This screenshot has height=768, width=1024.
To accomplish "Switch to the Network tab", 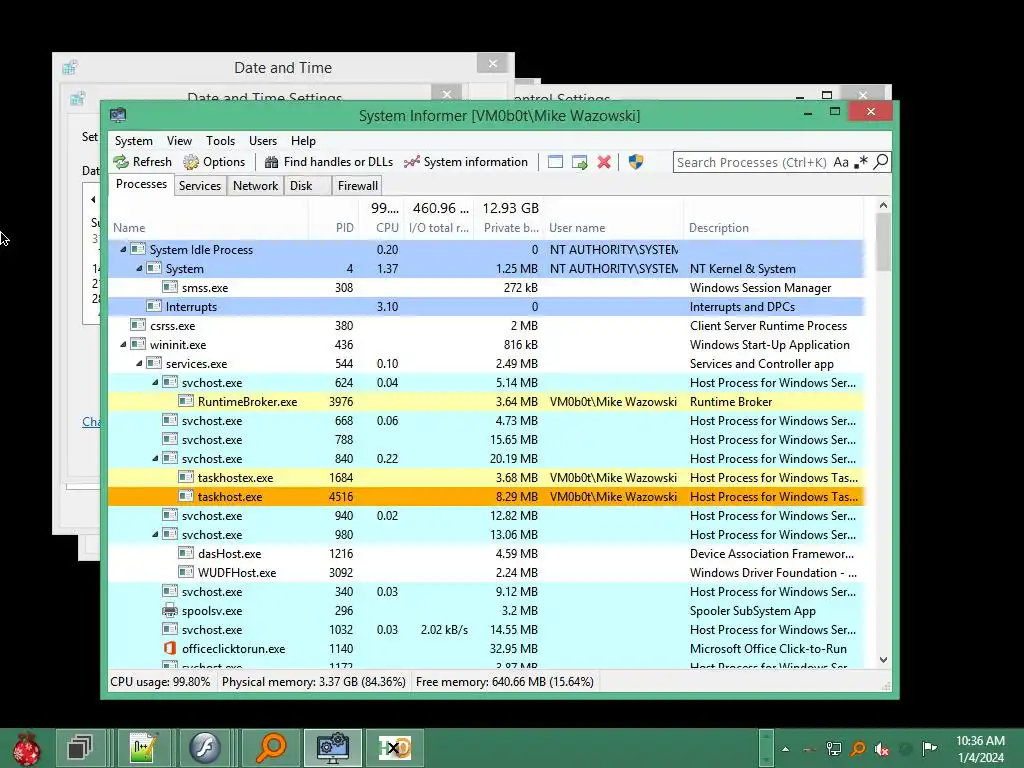I will tap(255, 186).
